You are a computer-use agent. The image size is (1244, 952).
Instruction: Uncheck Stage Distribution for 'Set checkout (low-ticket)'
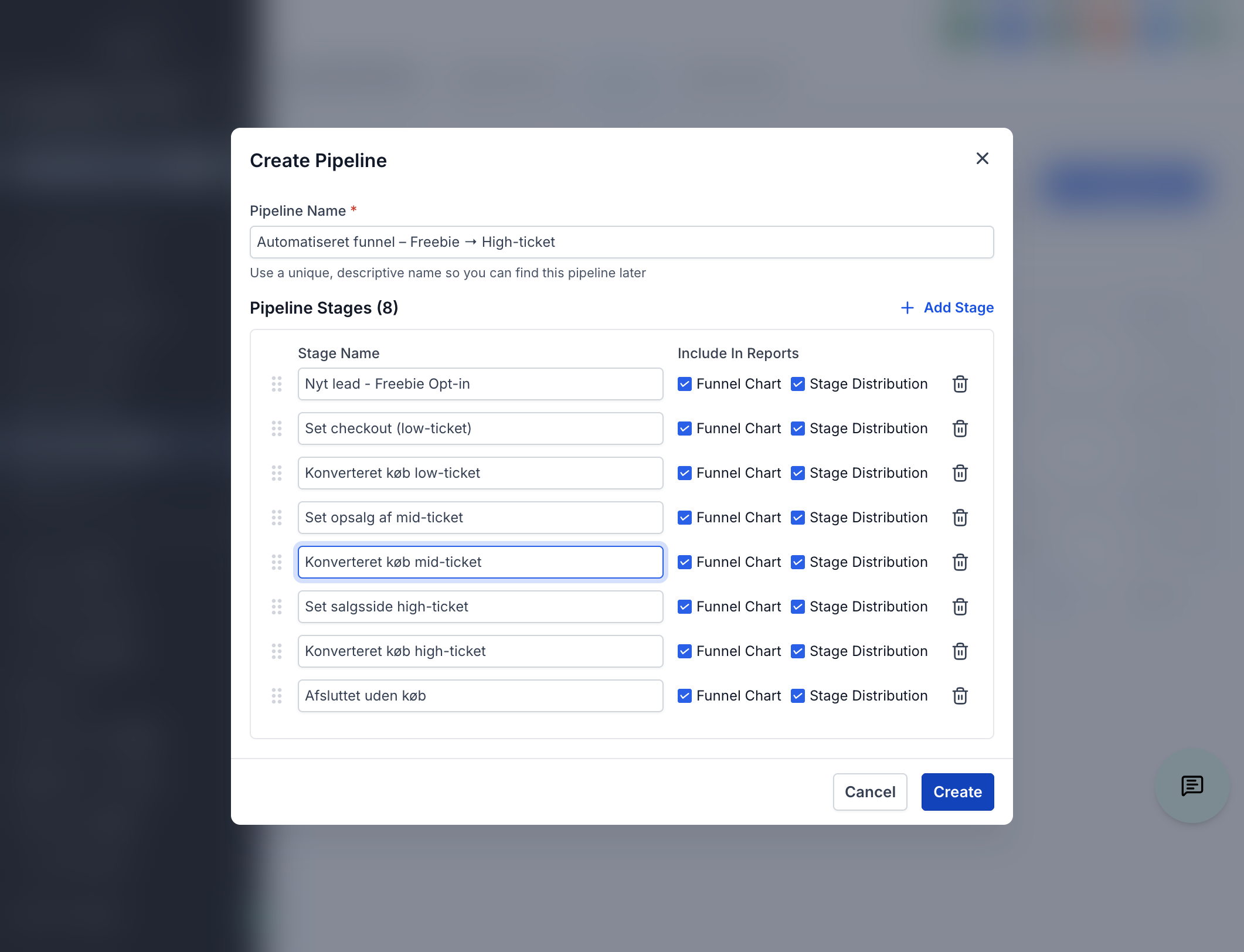click(797, 429)
